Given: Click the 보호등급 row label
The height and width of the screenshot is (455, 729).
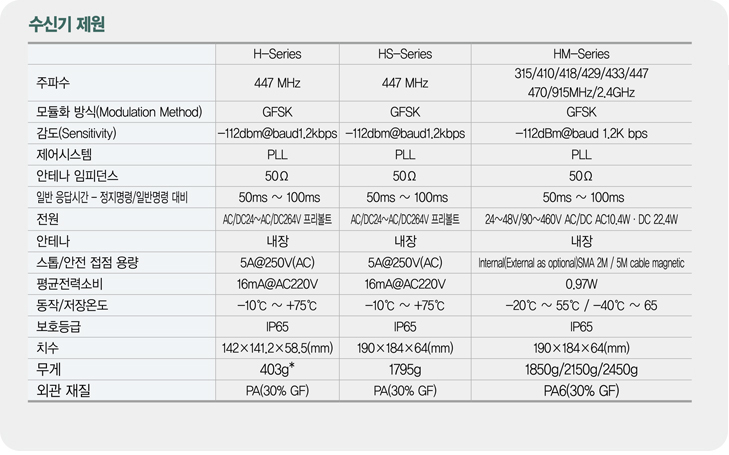Looking at the screenshot, I should point(59,327).
